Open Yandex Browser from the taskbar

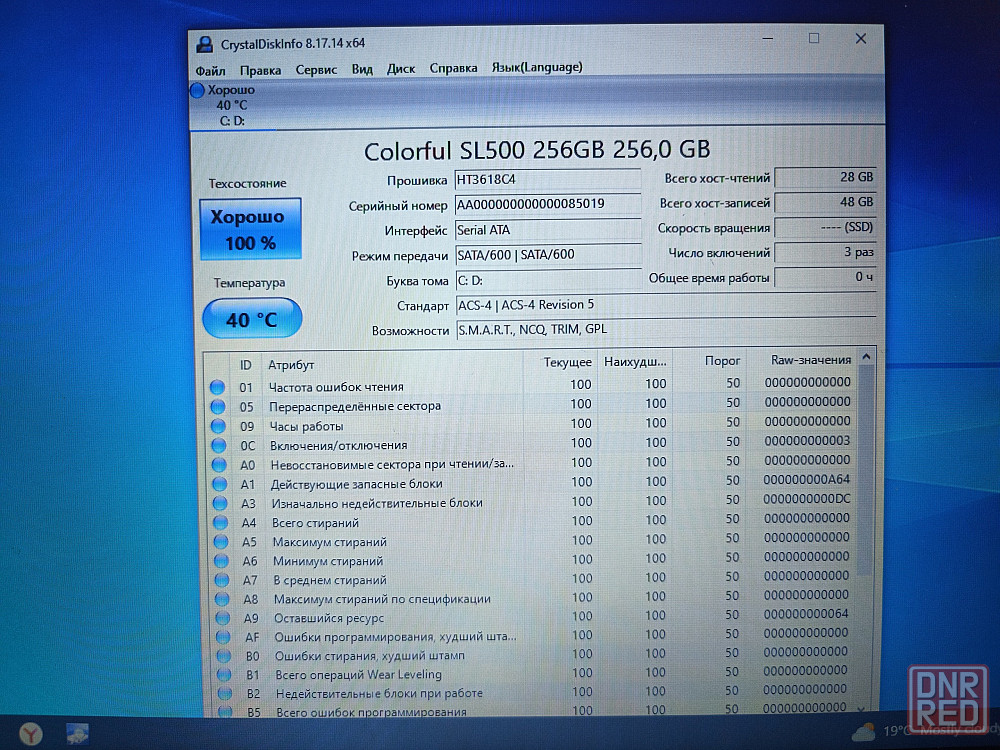30,733
